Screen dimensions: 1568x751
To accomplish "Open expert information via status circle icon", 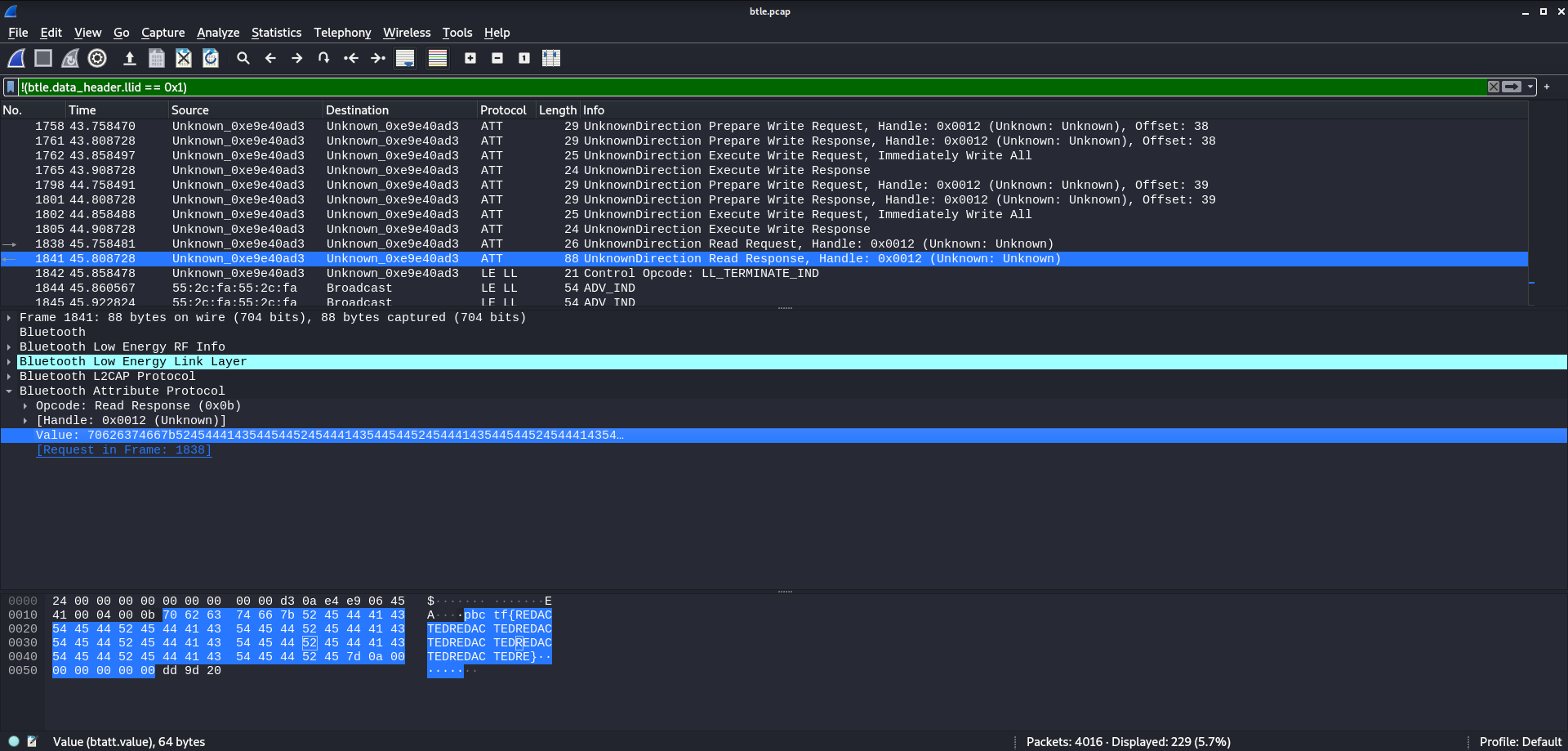I will coord(14,742).
